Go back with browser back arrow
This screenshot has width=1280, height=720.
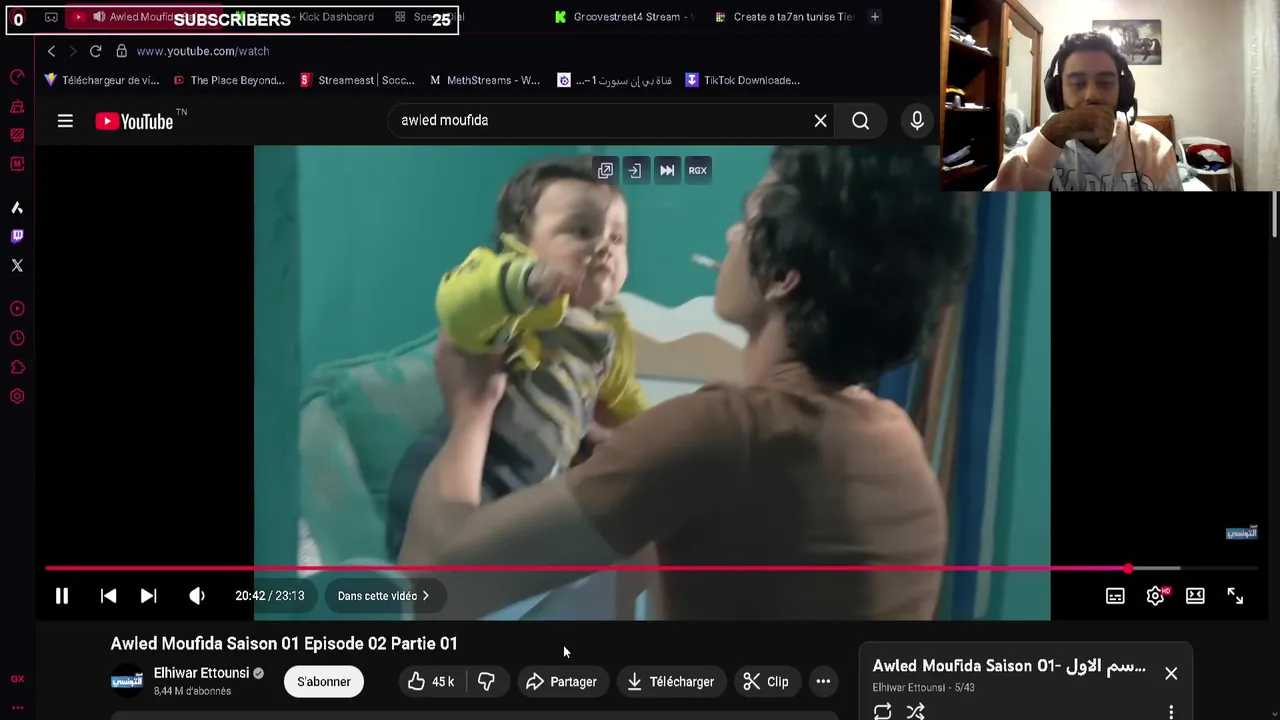click(x=52, y=51)
